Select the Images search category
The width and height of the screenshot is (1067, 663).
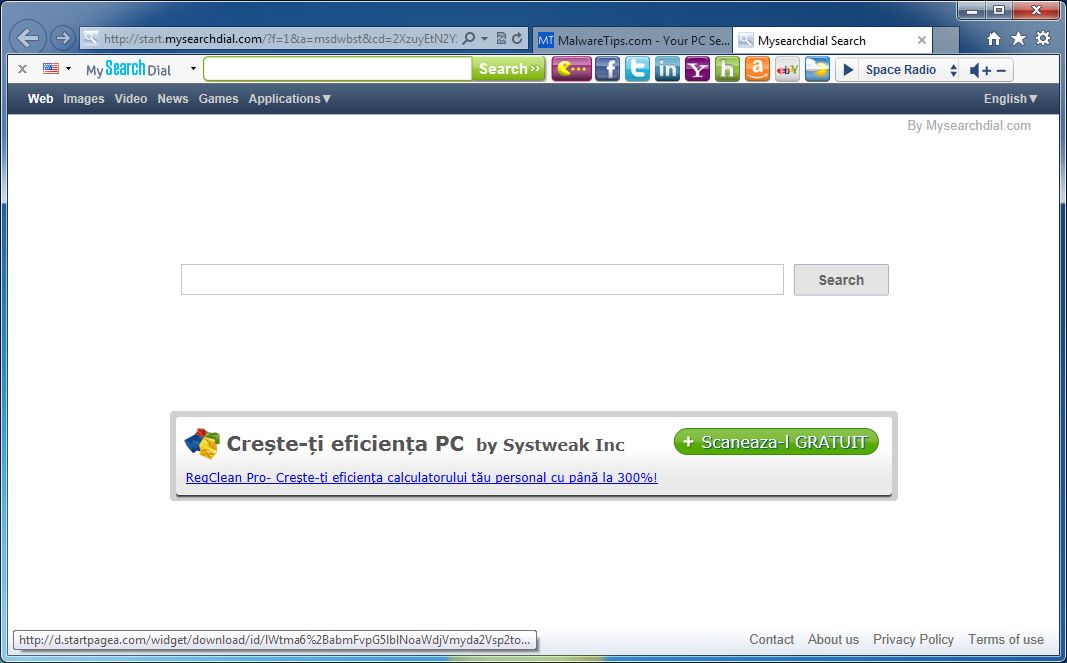point(84,99)
